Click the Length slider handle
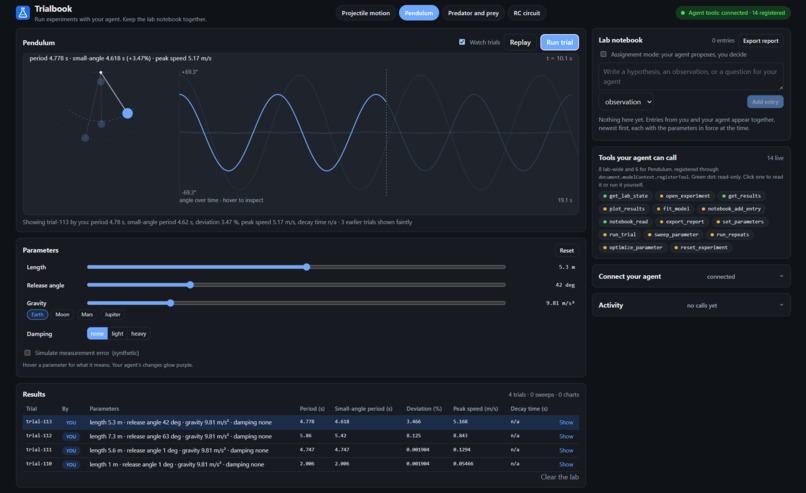This screenshot has height=493, width=806. (306, 267)
